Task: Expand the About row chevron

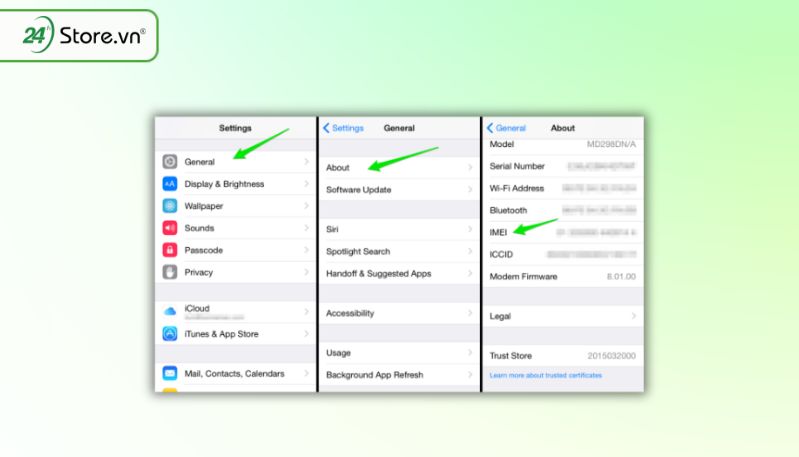Action: [470, 167]
